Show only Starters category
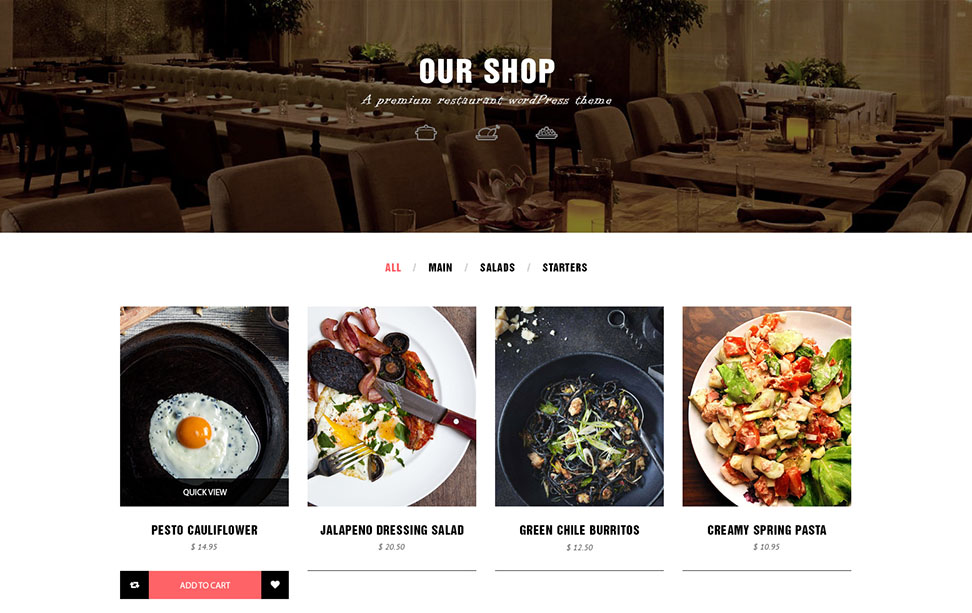 pos(565,267)
